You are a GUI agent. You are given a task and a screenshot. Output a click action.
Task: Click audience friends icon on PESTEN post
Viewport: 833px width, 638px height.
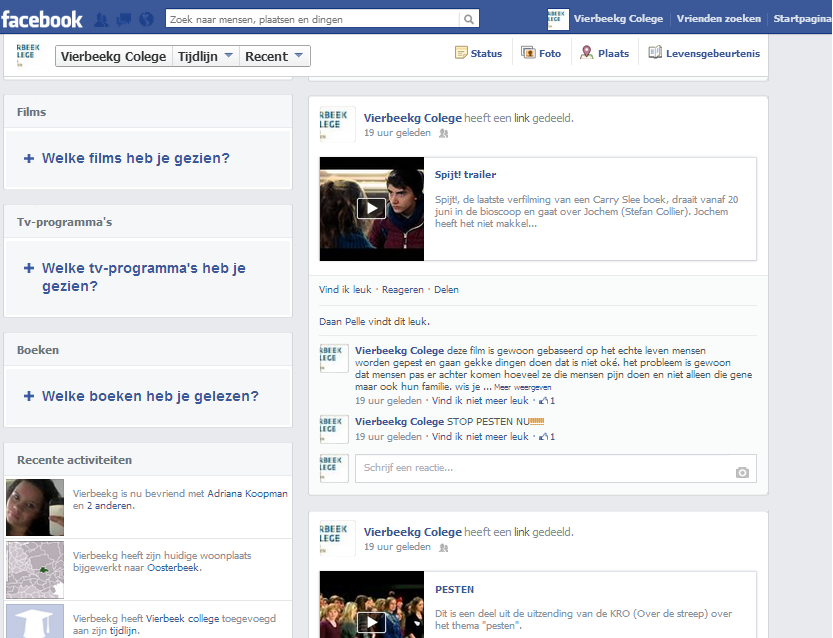[444, 548]
